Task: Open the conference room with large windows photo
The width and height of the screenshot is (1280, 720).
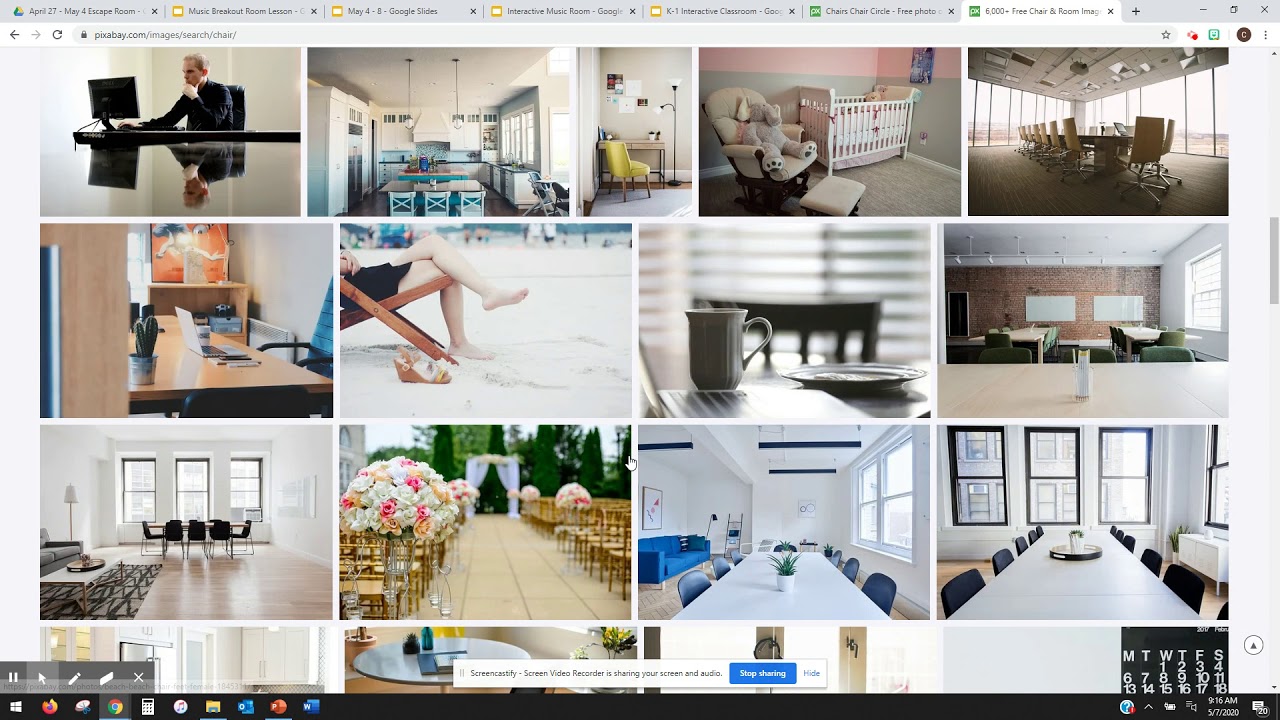Action: pyautogui.click(x=1098, y=131)
